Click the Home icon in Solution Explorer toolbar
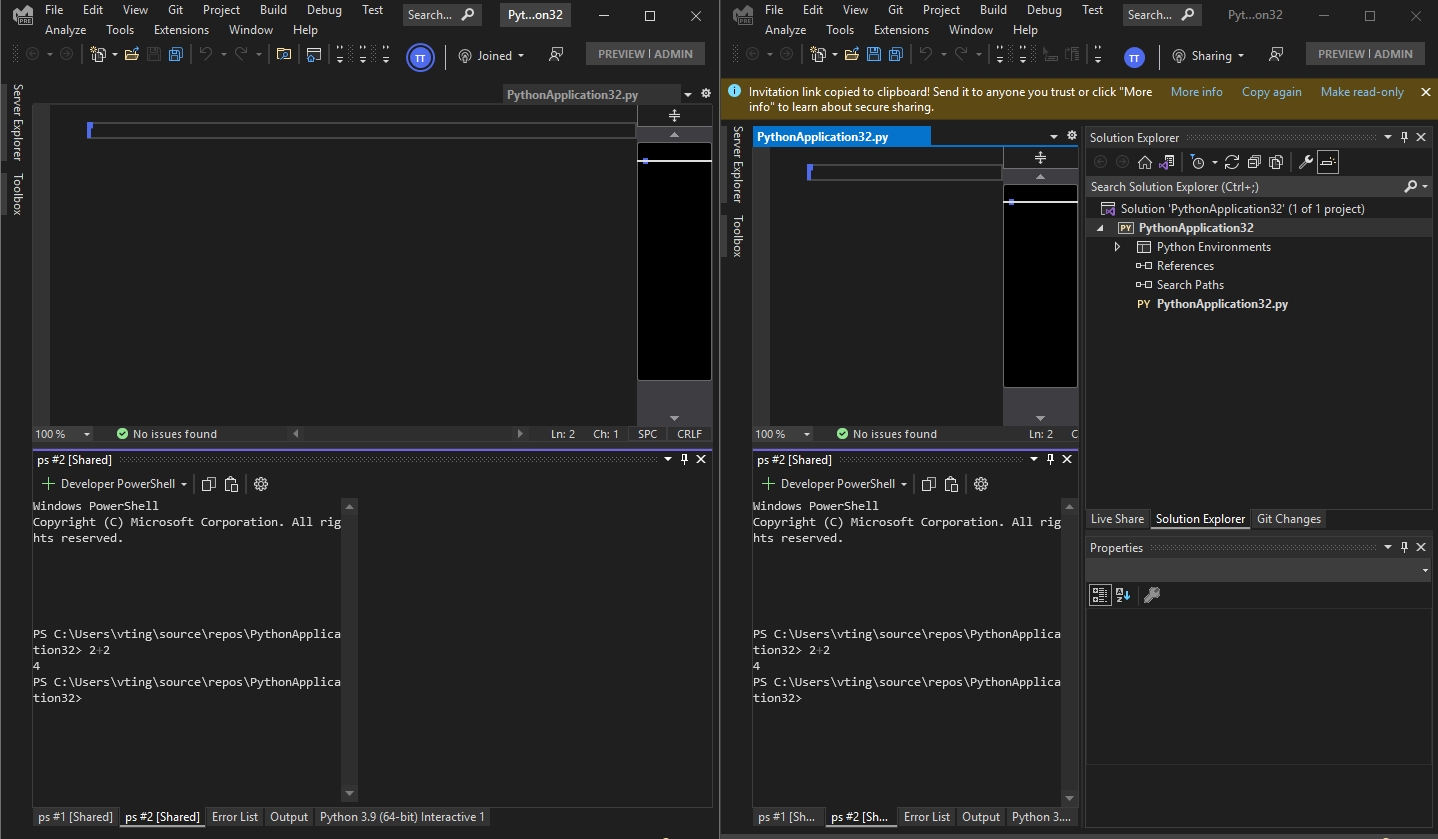The height and width of the screenshot is (839, 1438). tap(1146, 161)
